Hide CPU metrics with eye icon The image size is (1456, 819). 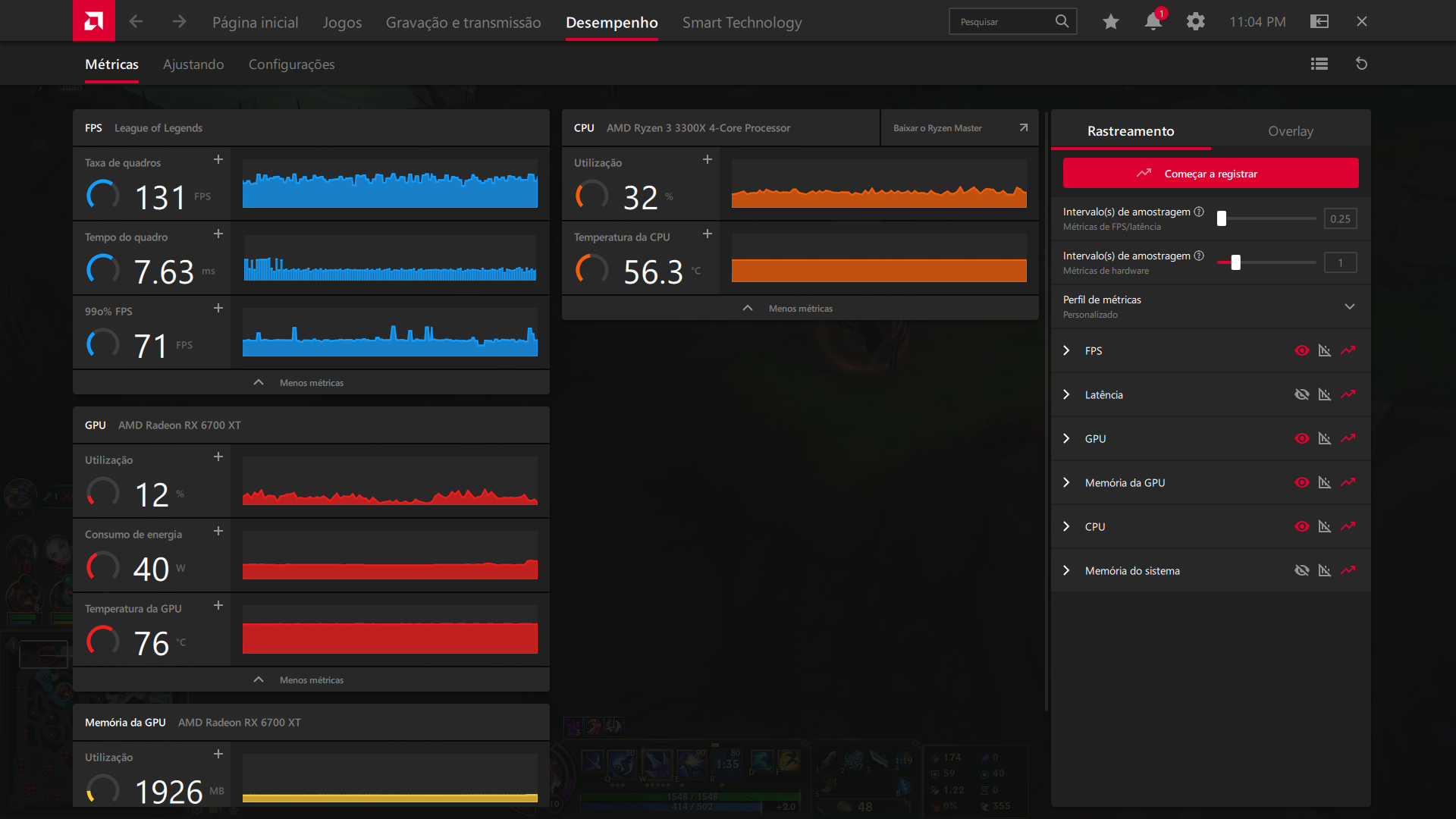[x=1302, y=526]
